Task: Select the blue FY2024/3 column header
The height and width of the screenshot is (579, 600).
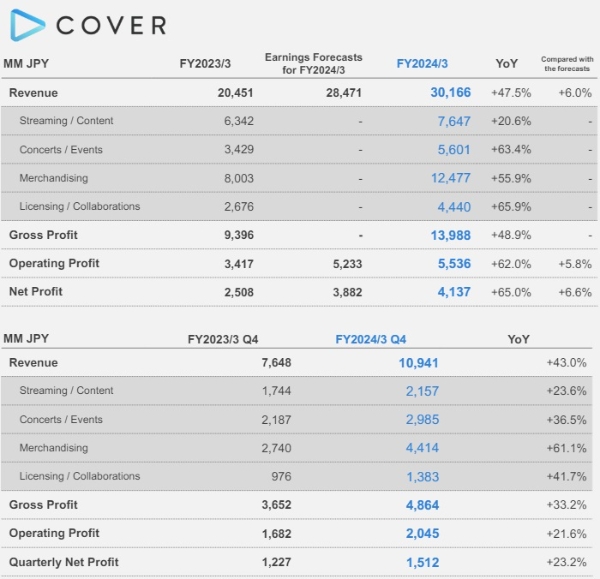Action: pos(422,64)
